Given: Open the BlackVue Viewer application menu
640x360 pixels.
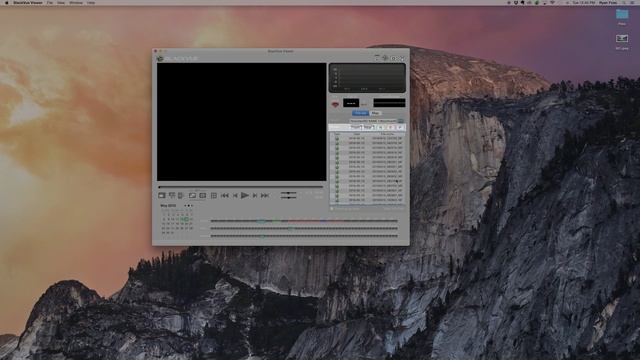Looking at the screenshot, I should 28,2.
